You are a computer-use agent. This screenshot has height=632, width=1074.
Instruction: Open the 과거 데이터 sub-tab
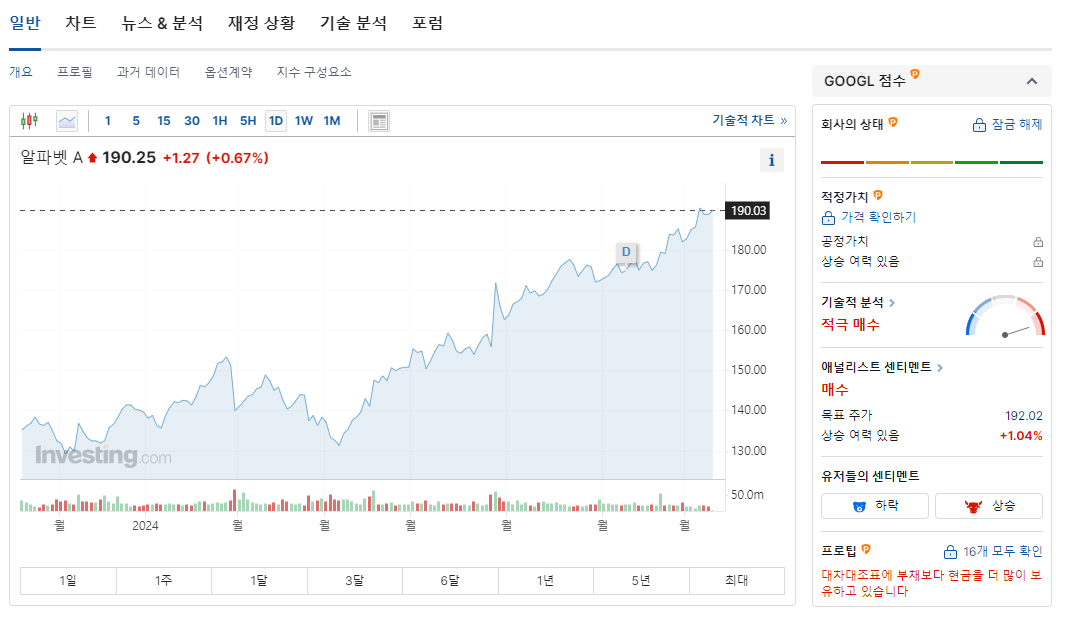pos(149,72)
